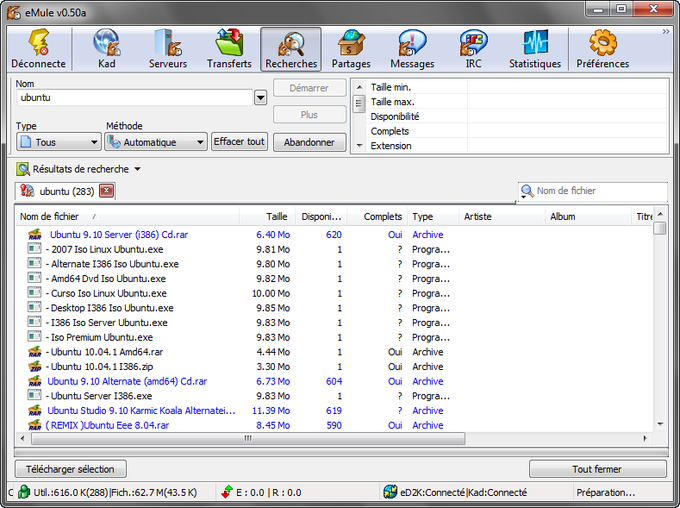Sort by Nom de fichier column
Image resolution: width=680 pixels, height=508 pixels.
point(128,216)
